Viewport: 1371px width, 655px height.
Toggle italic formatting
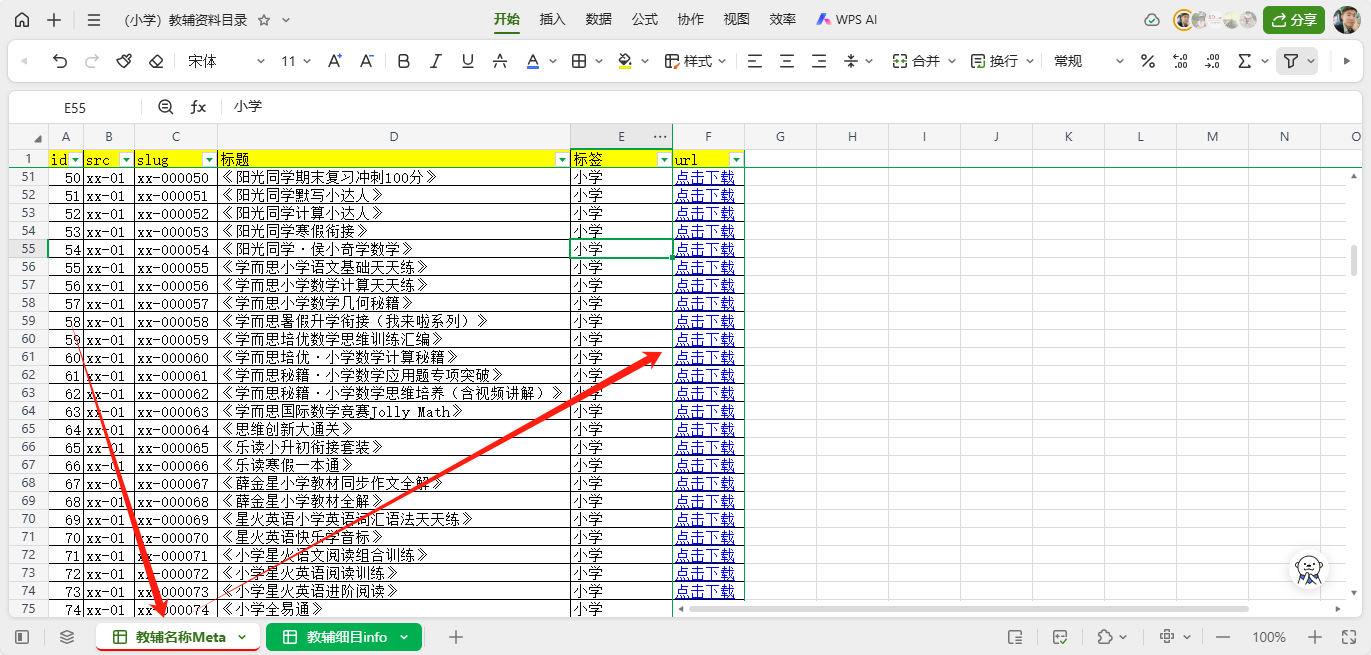click(x=436, y=61)
